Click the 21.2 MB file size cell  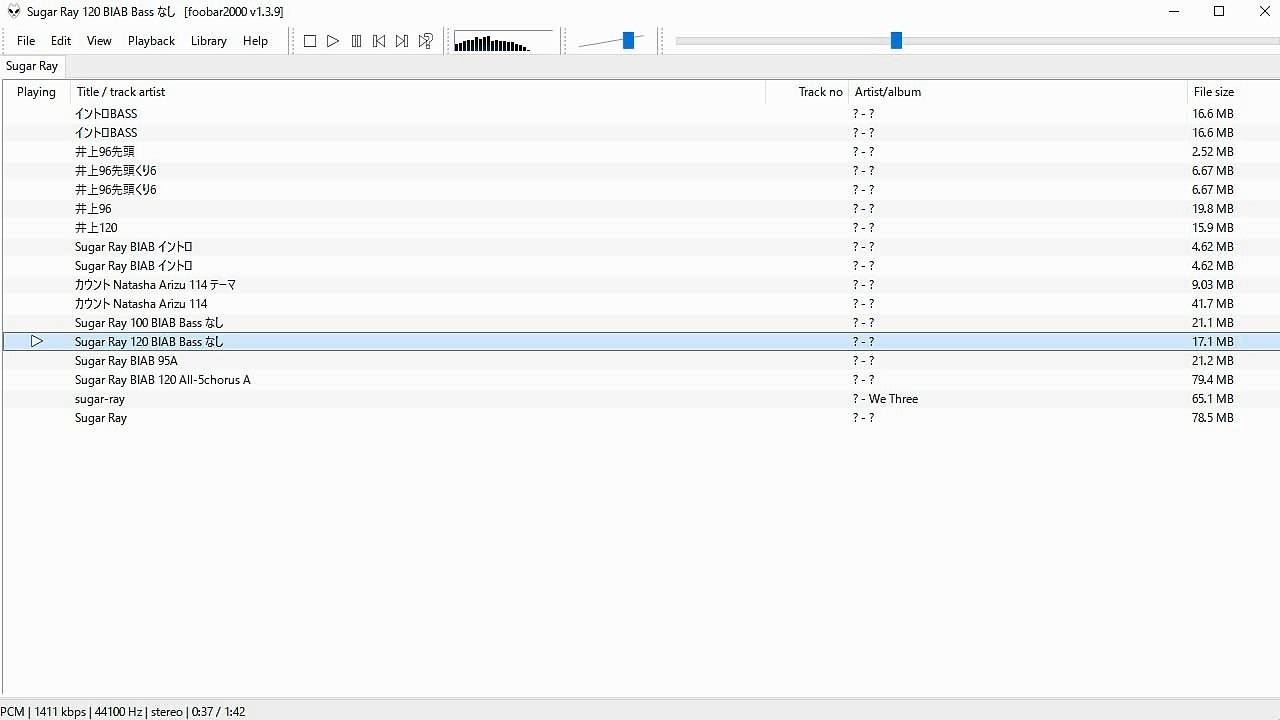click(x=1212, y=361)
